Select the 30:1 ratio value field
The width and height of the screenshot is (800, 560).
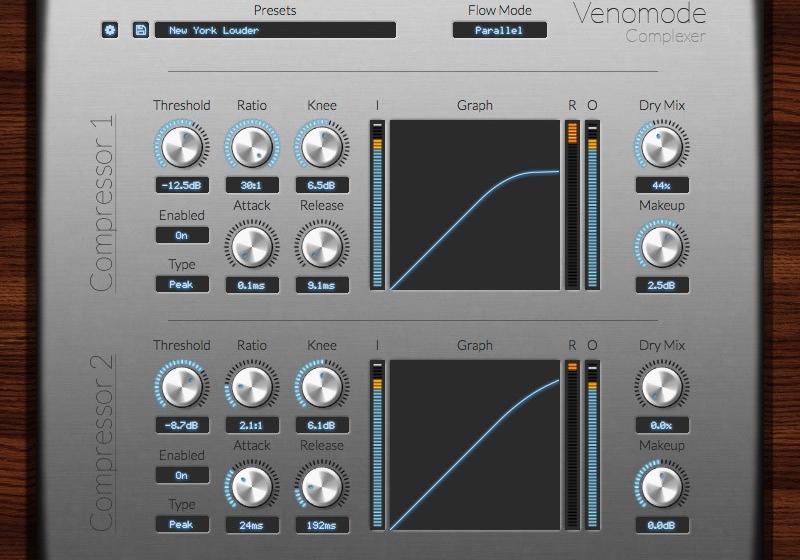tap(253, 185)
